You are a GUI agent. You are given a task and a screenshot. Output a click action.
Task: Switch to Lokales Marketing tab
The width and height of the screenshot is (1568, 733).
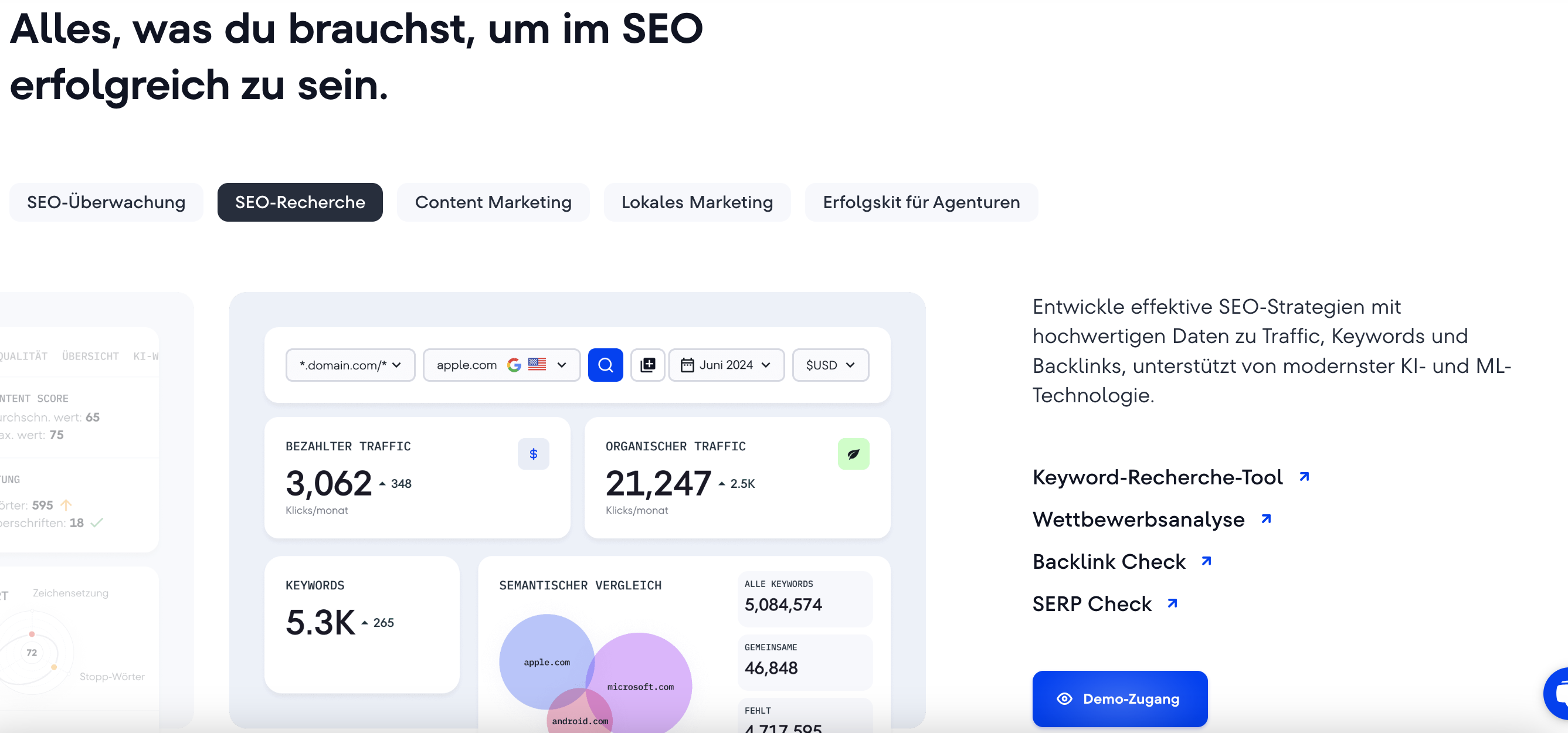(x=697, y=202)
